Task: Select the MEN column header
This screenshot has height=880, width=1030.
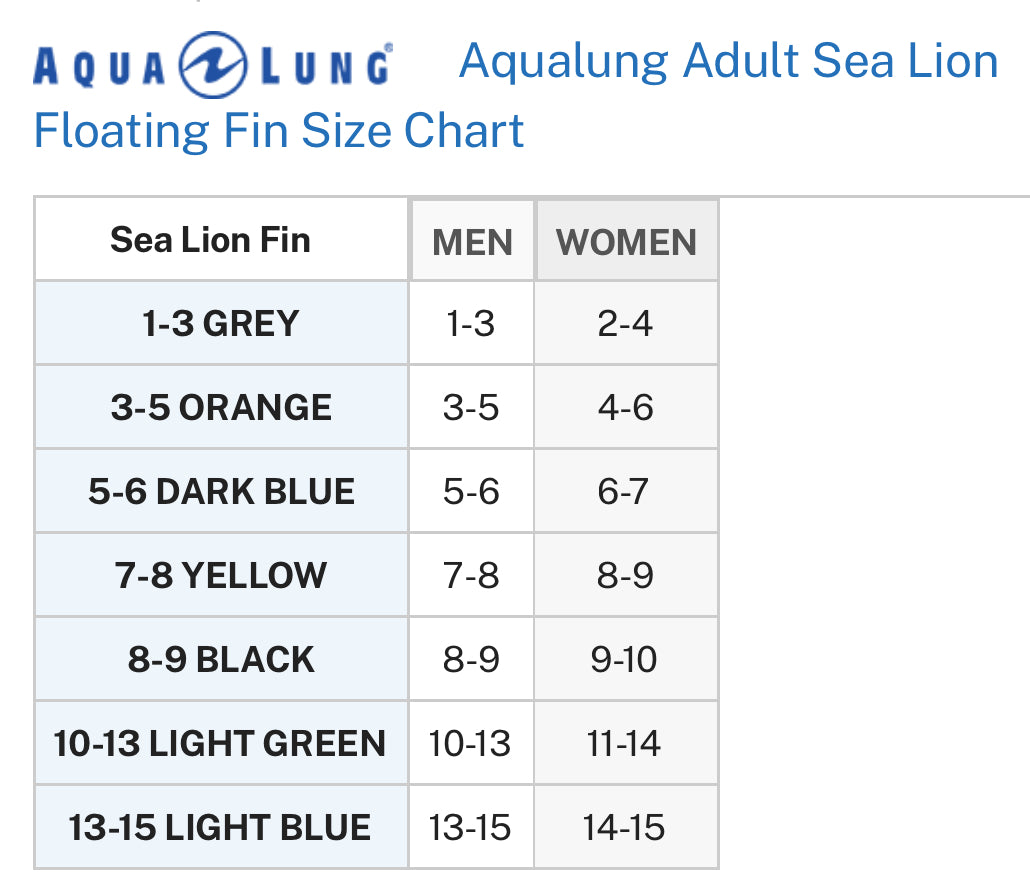Action: [x=472, y=242]
